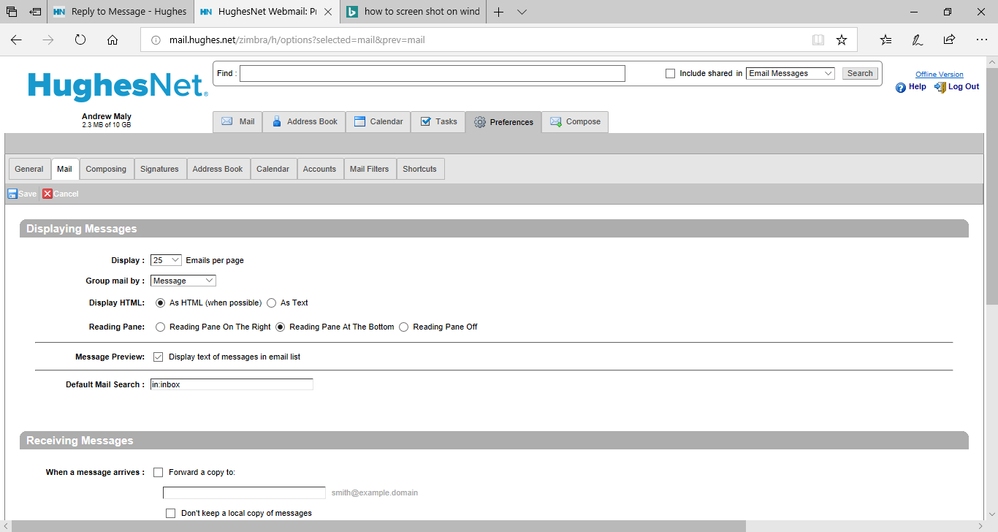Open the Mail Filters tab
Image resolution: width=998 pixels, height=532 pixels.
point(369,169)
